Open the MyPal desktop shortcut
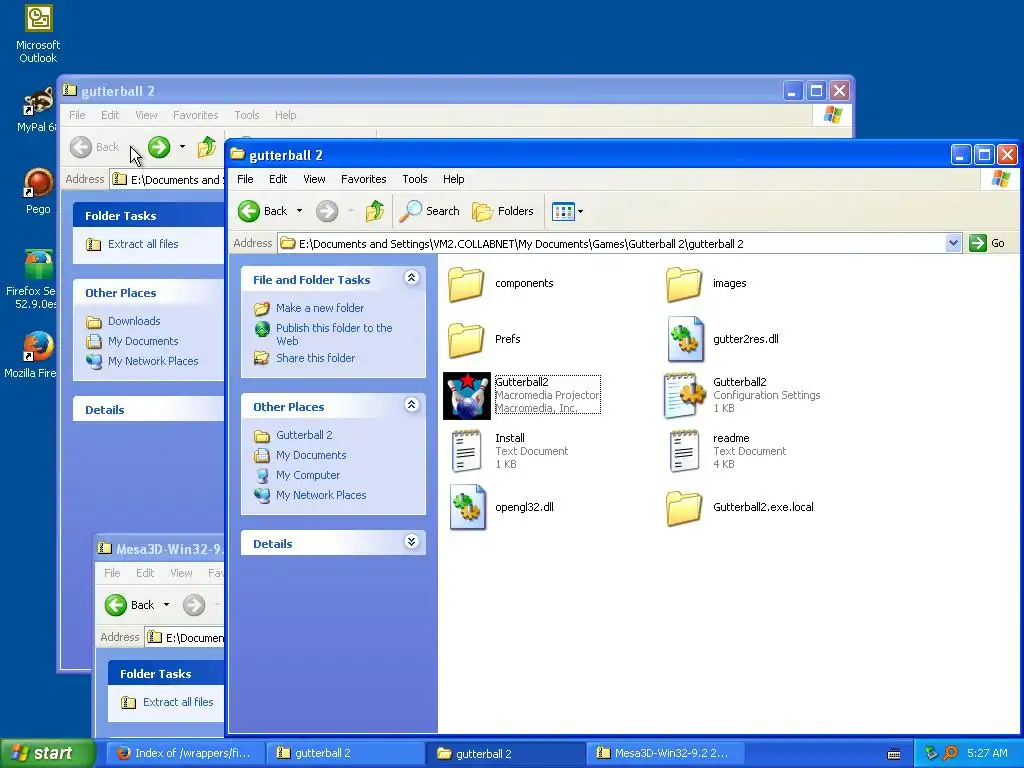The width and height of the screenshot is (1024, 768). 38,109
